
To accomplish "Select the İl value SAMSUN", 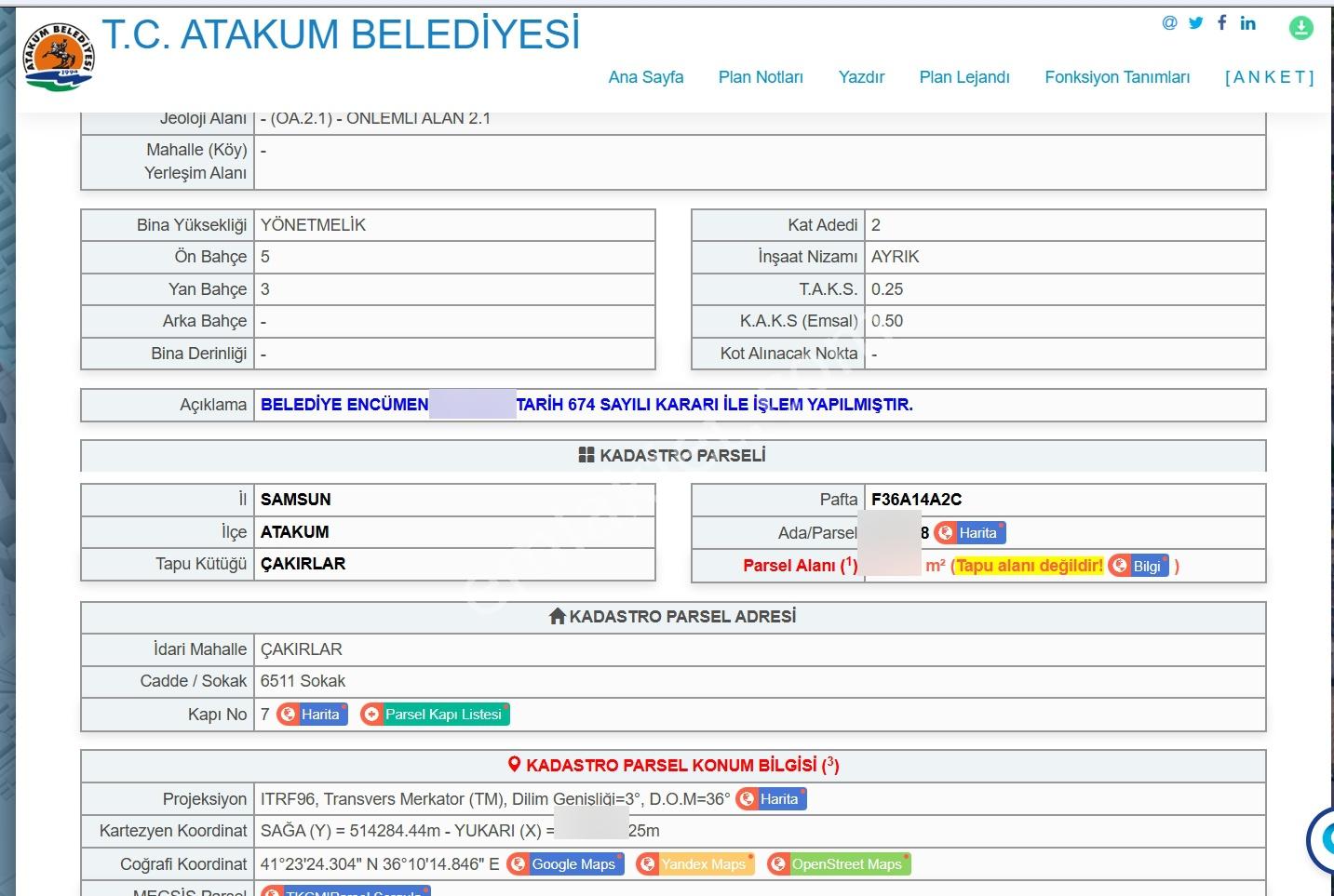I will [x=295, y=500].
